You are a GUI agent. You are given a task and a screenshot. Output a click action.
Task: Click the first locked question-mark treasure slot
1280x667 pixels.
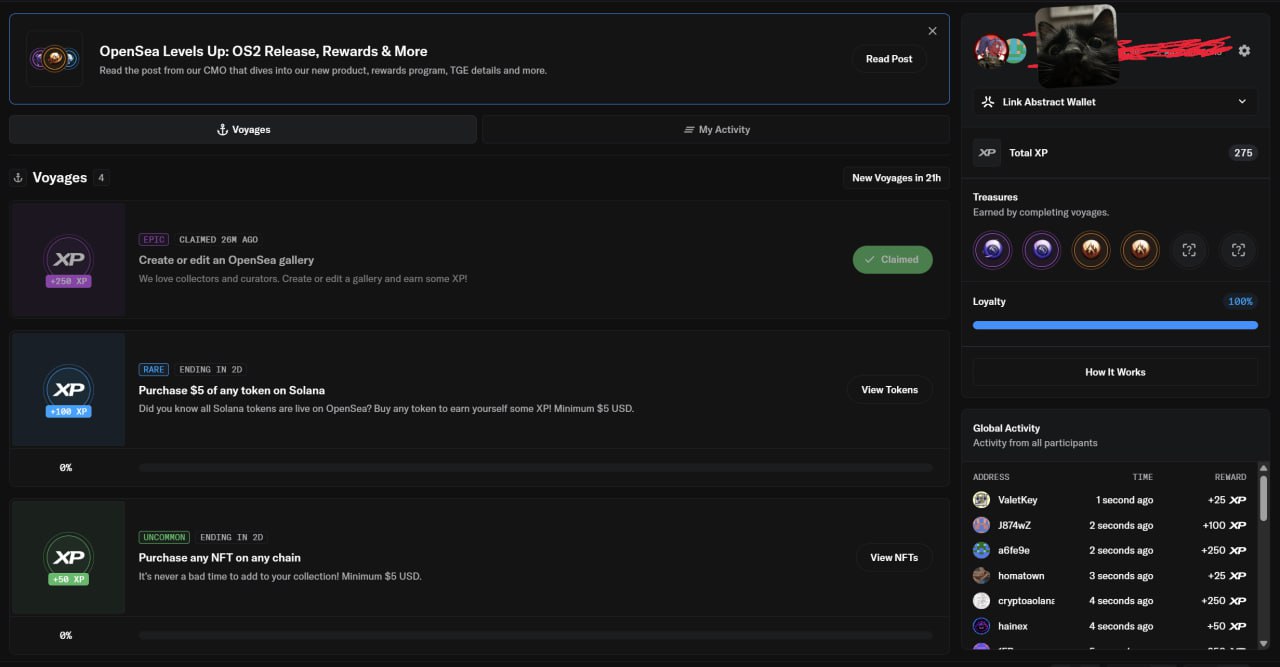1189,250
